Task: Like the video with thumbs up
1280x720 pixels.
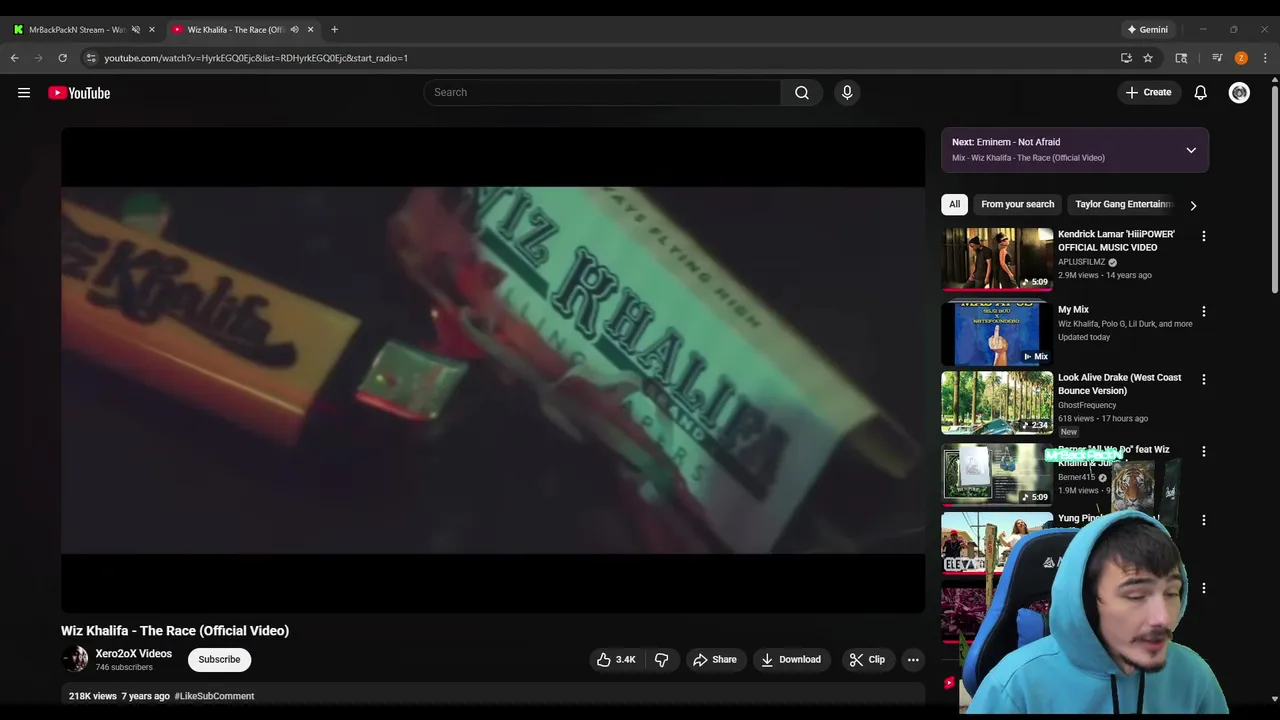Action: (616, 660)
